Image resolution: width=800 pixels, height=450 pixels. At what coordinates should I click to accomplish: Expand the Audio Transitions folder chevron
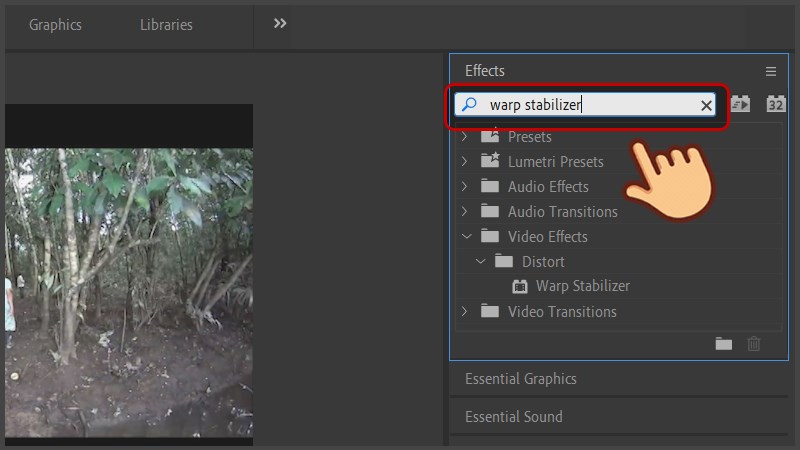pos(464,212)
